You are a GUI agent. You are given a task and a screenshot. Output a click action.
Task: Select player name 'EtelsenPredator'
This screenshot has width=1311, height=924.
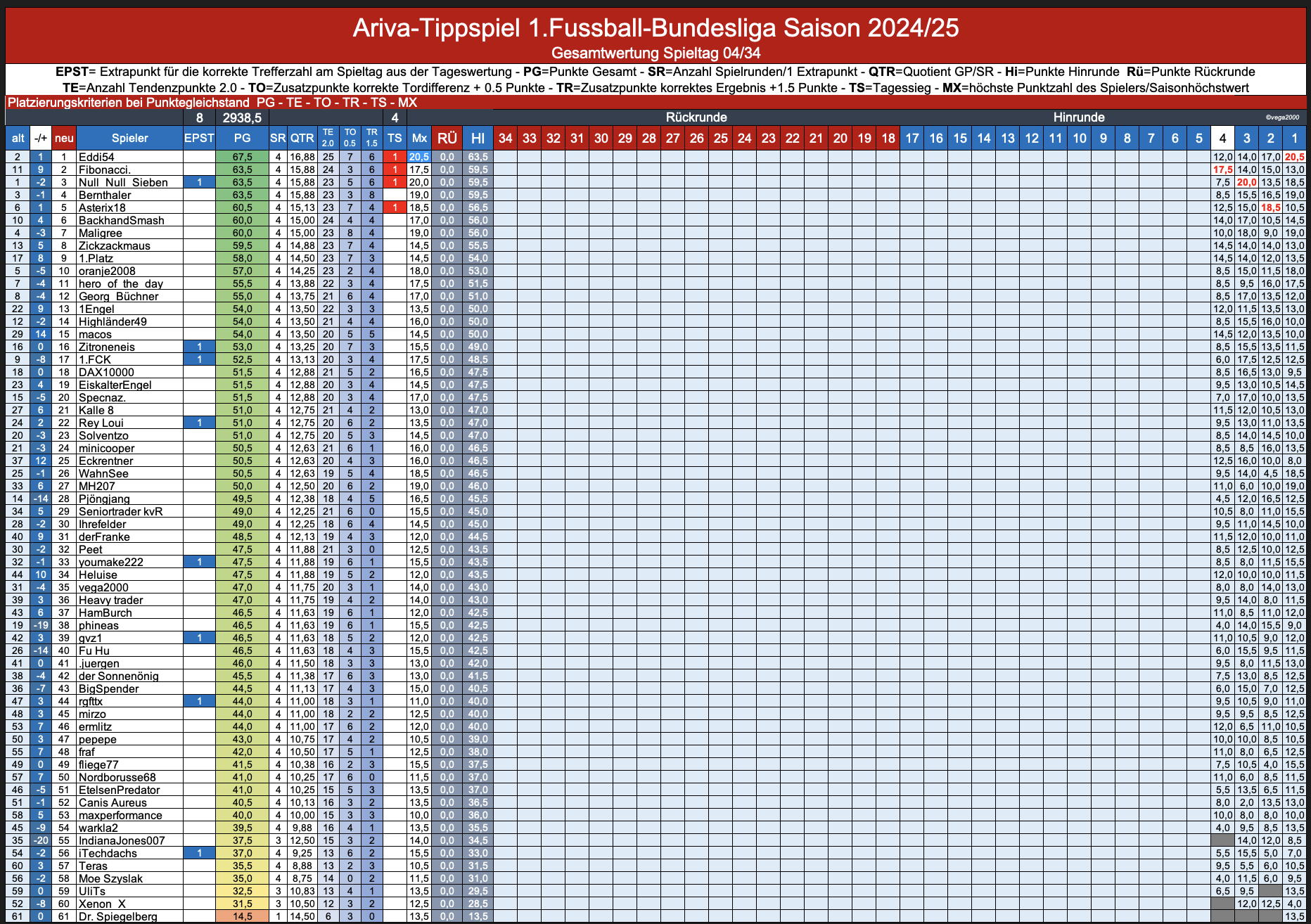click(119, 790)
